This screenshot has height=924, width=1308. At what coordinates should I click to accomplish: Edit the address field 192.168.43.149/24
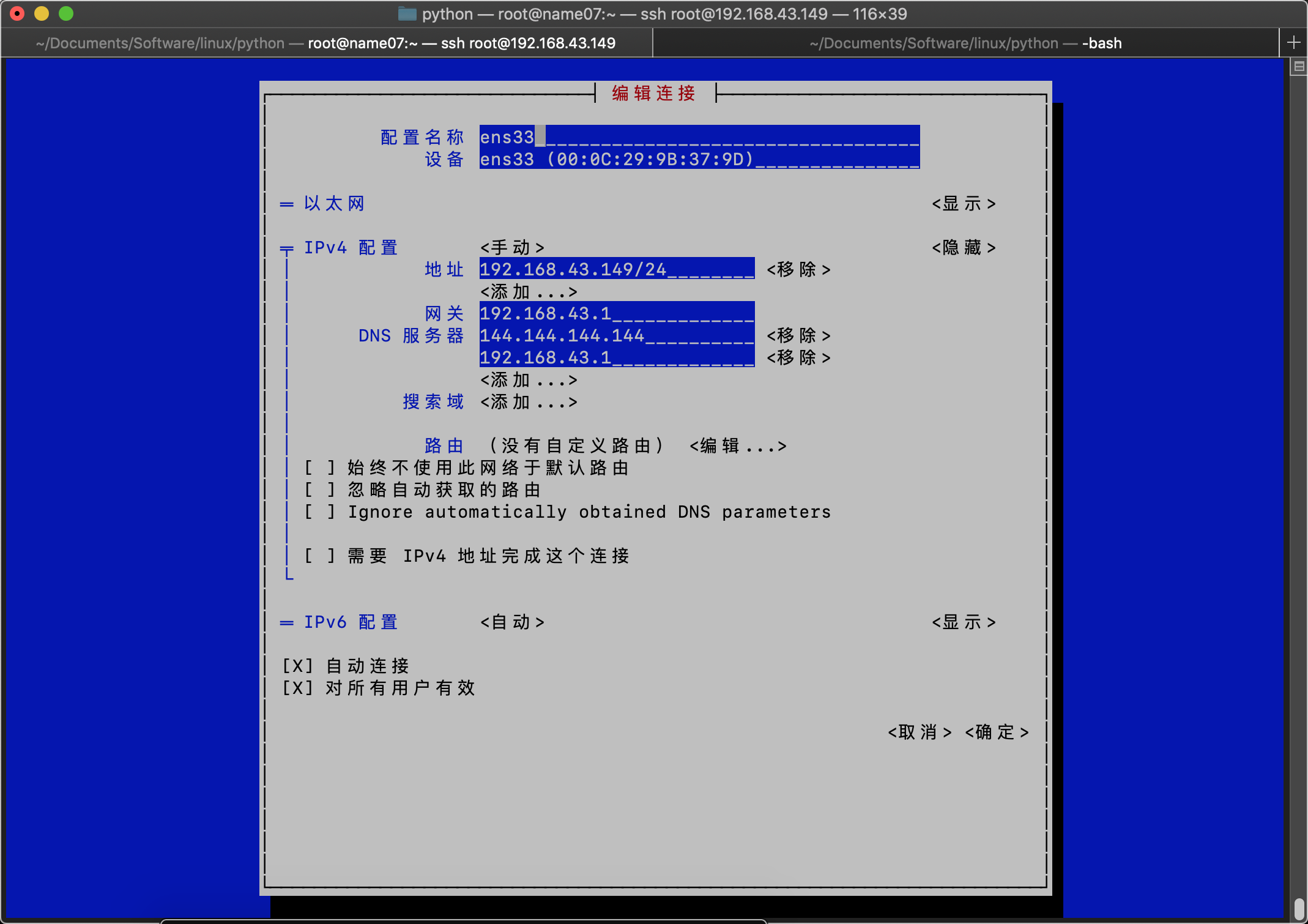point(617,269)
